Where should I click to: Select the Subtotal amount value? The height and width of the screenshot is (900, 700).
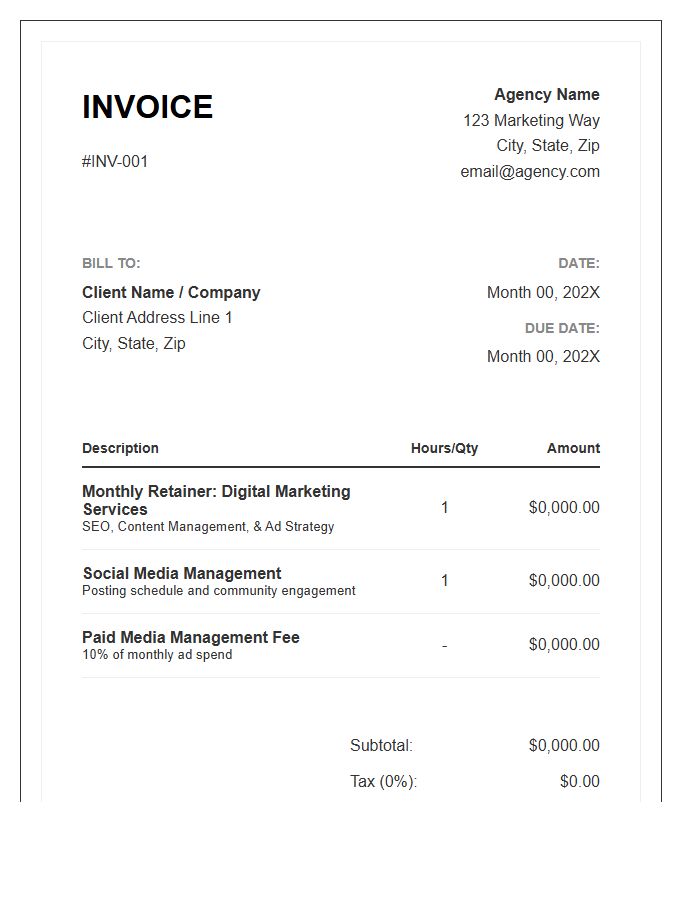[x=564, y=745]
